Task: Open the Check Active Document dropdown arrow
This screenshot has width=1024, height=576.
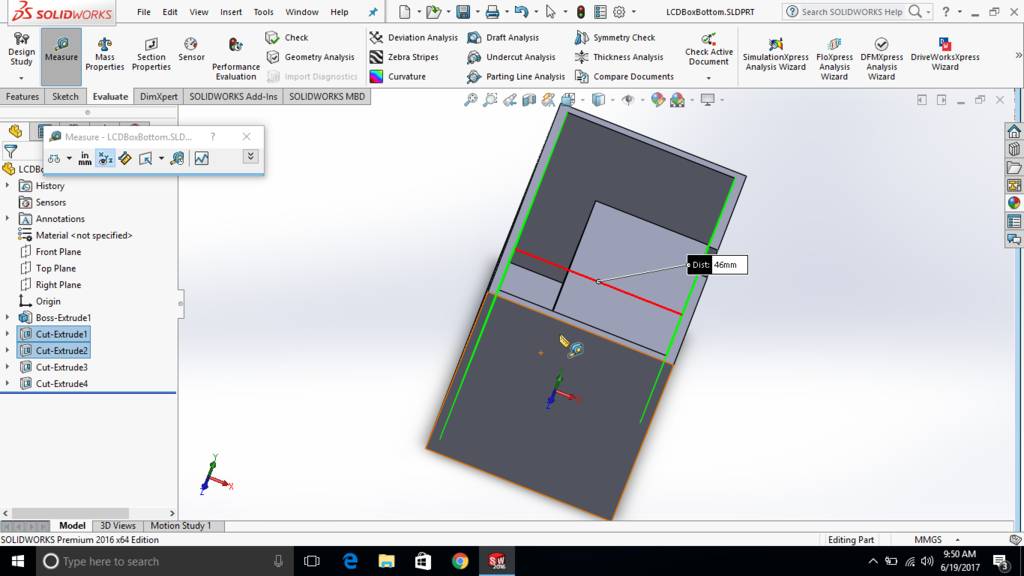Action: tap(709, 78)
